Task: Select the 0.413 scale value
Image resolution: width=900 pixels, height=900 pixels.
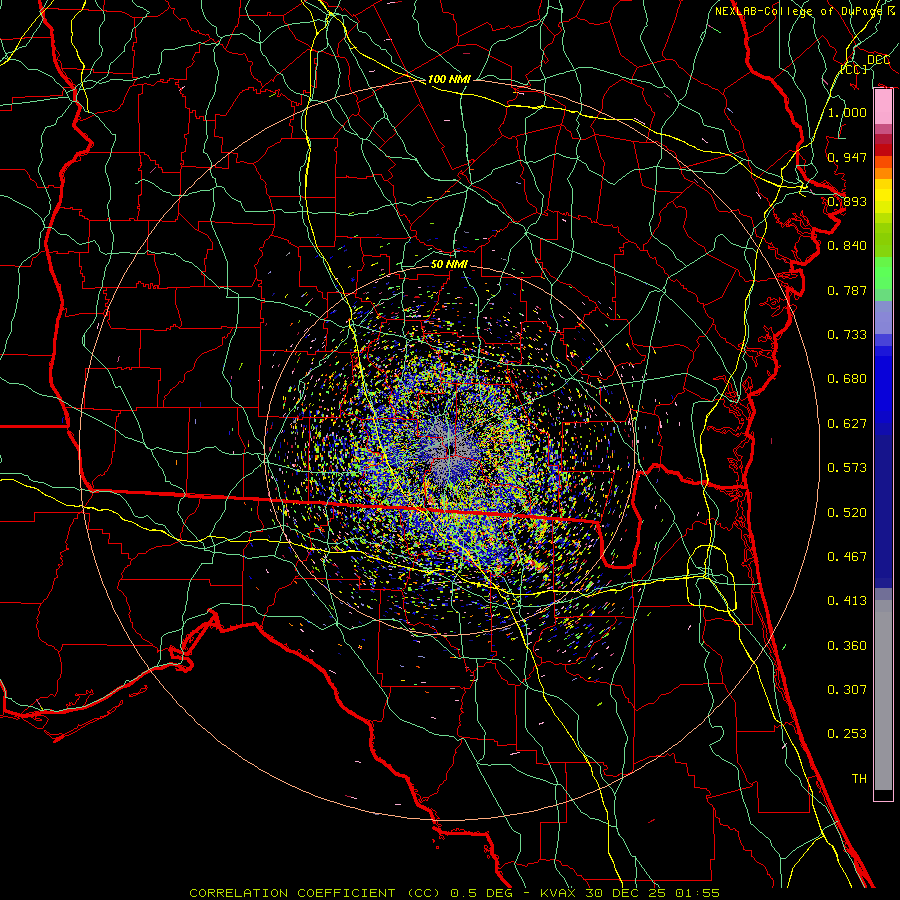Action: 847,601
